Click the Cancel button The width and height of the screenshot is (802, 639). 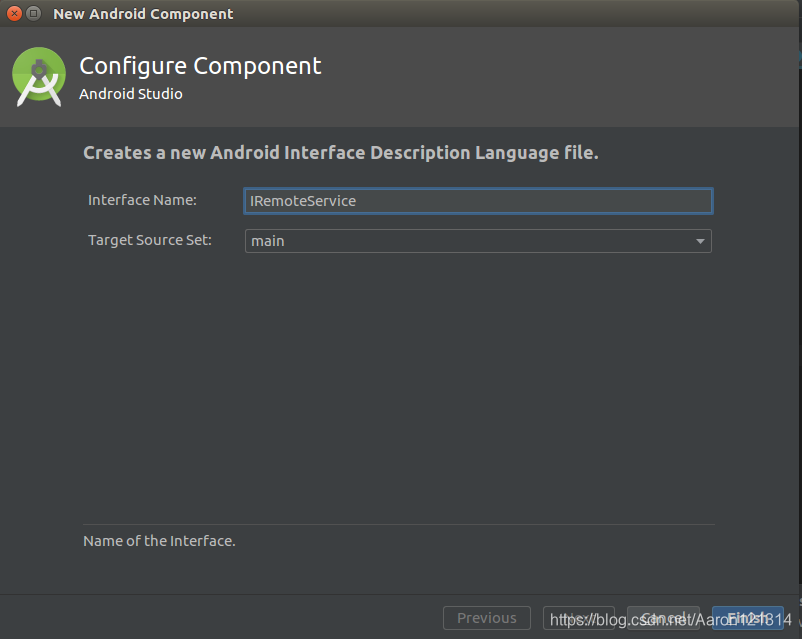click(x=663, y=618)
